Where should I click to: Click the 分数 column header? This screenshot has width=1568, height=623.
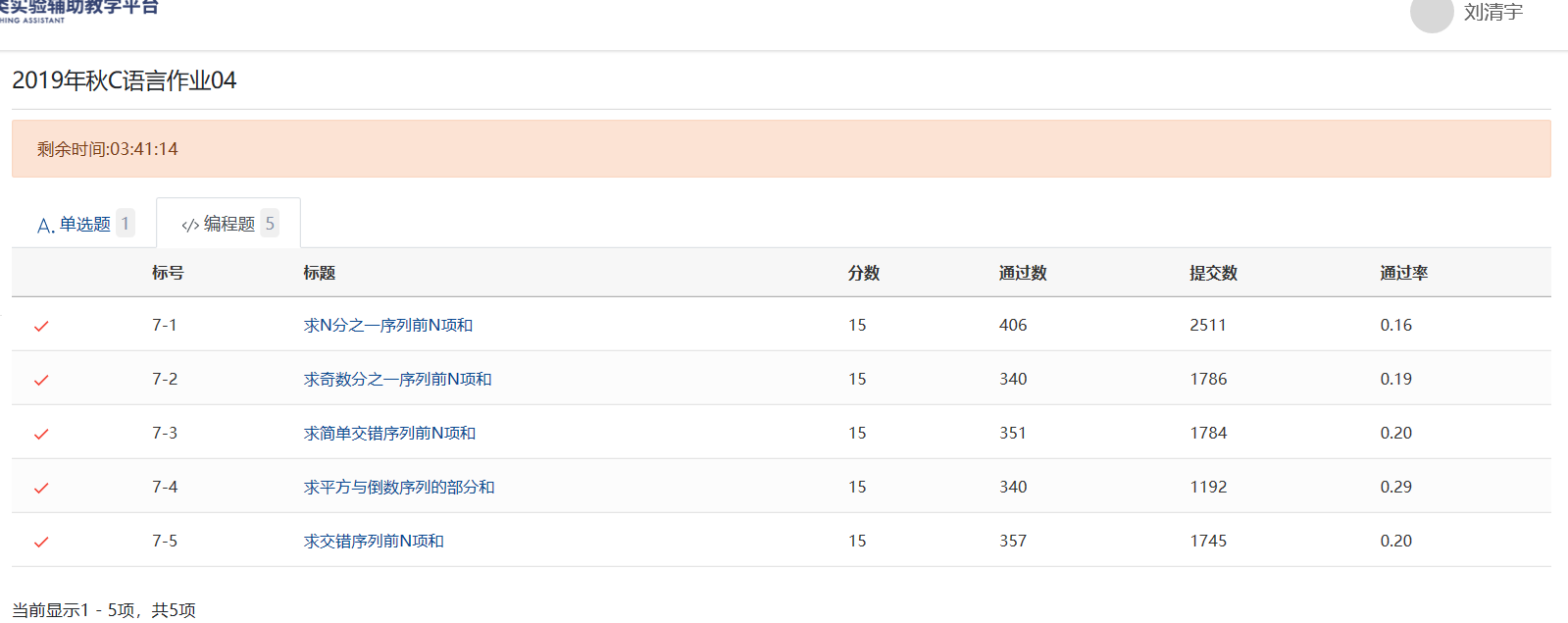[x=864, y=273]
